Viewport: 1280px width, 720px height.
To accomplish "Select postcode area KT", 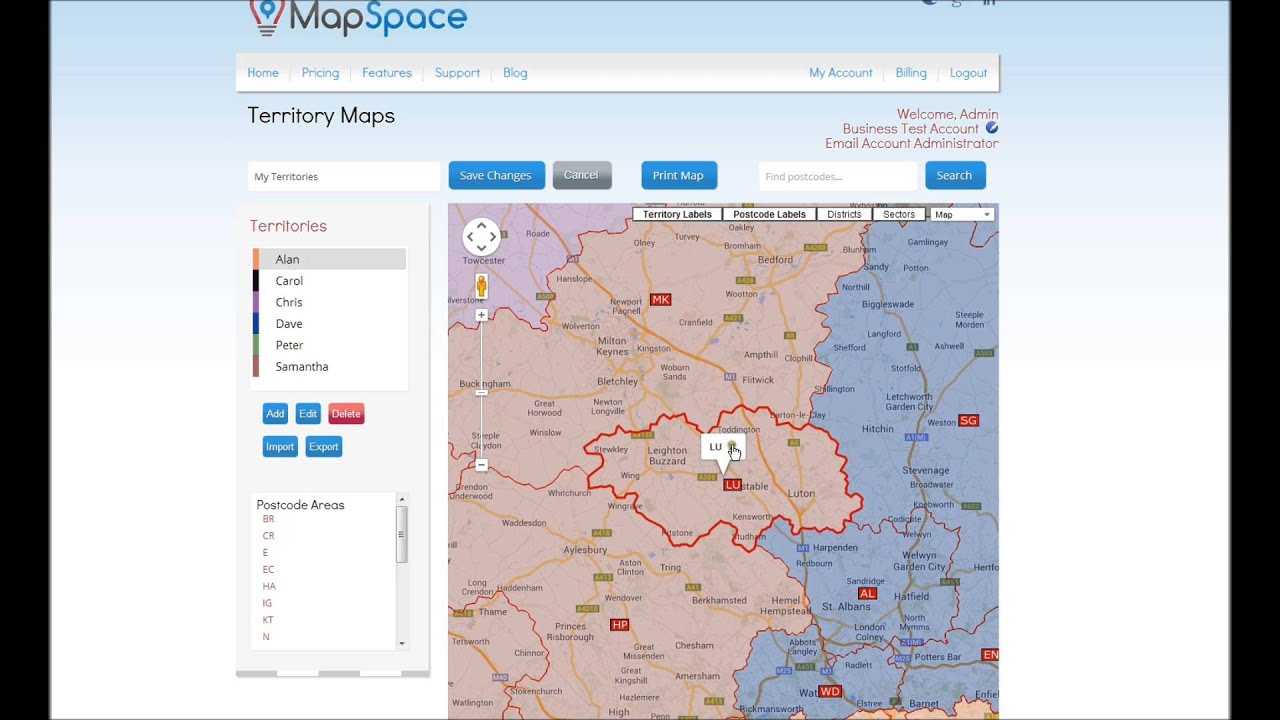I will (x=268, y=621).
